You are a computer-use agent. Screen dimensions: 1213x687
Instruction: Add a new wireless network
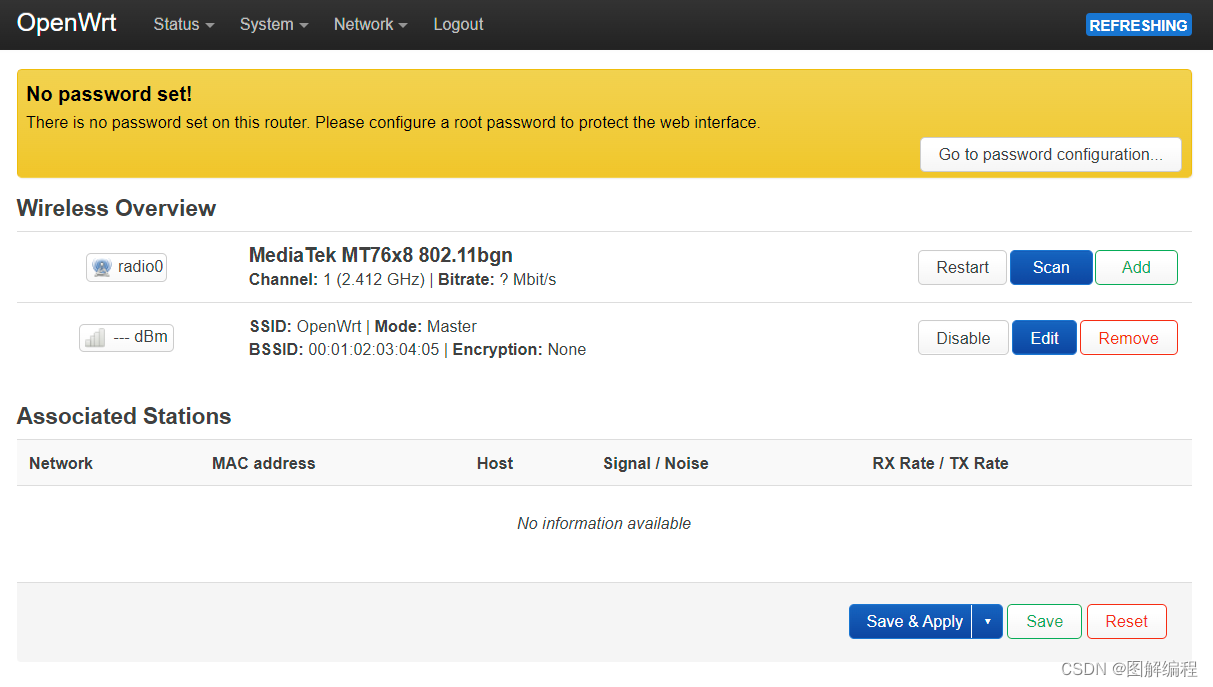pyautogui.click(x=1136, y=267)
